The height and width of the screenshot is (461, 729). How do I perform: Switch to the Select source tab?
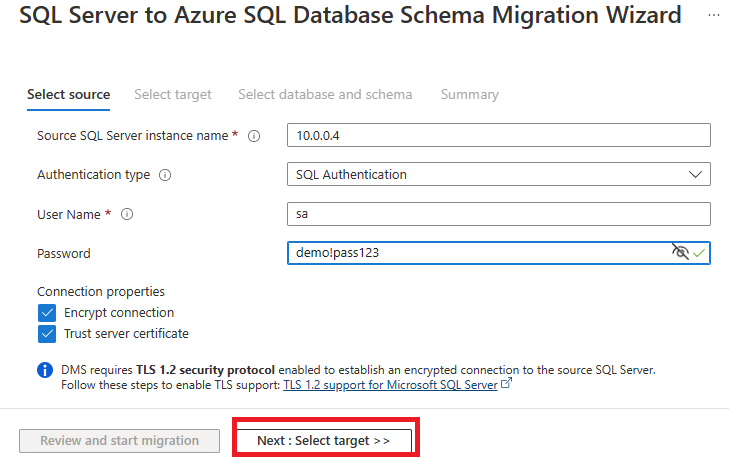[68, 94]
